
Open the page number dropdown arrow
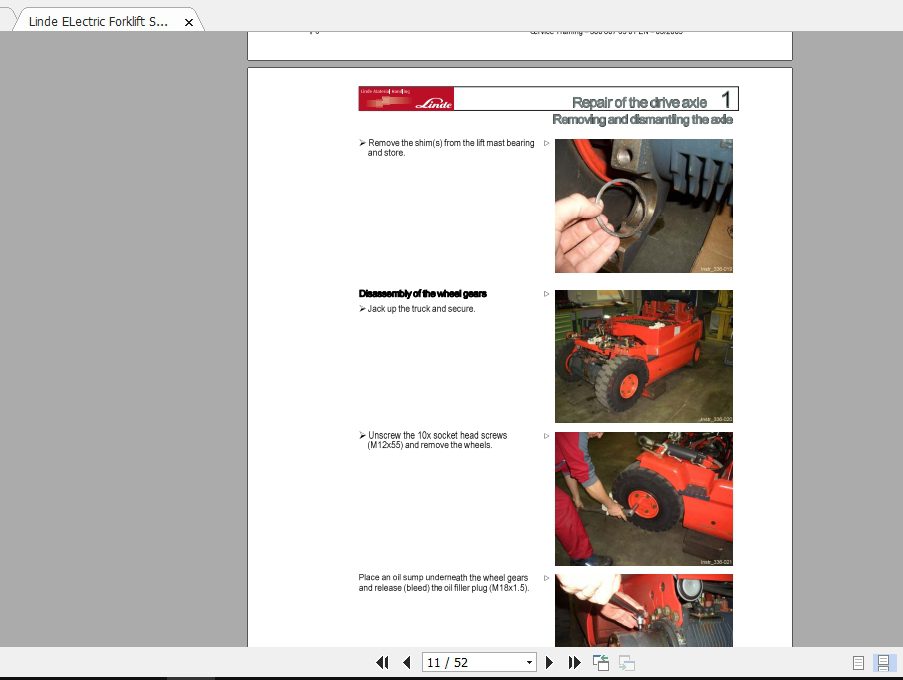(529, 663)
